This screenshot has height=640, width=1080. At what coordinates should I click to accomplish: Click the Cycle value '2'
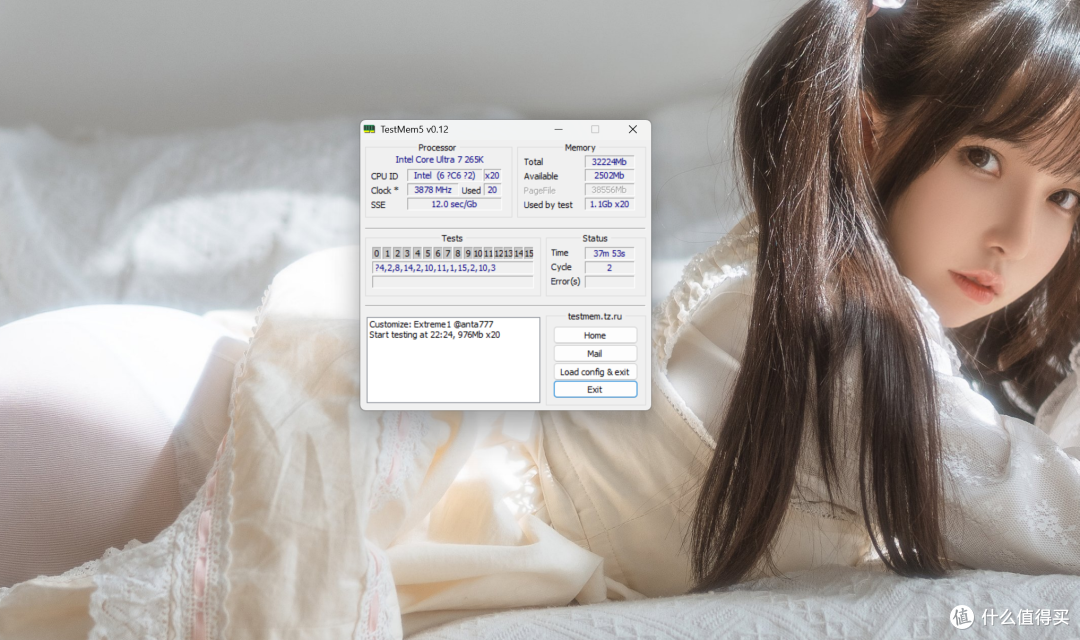609,268
